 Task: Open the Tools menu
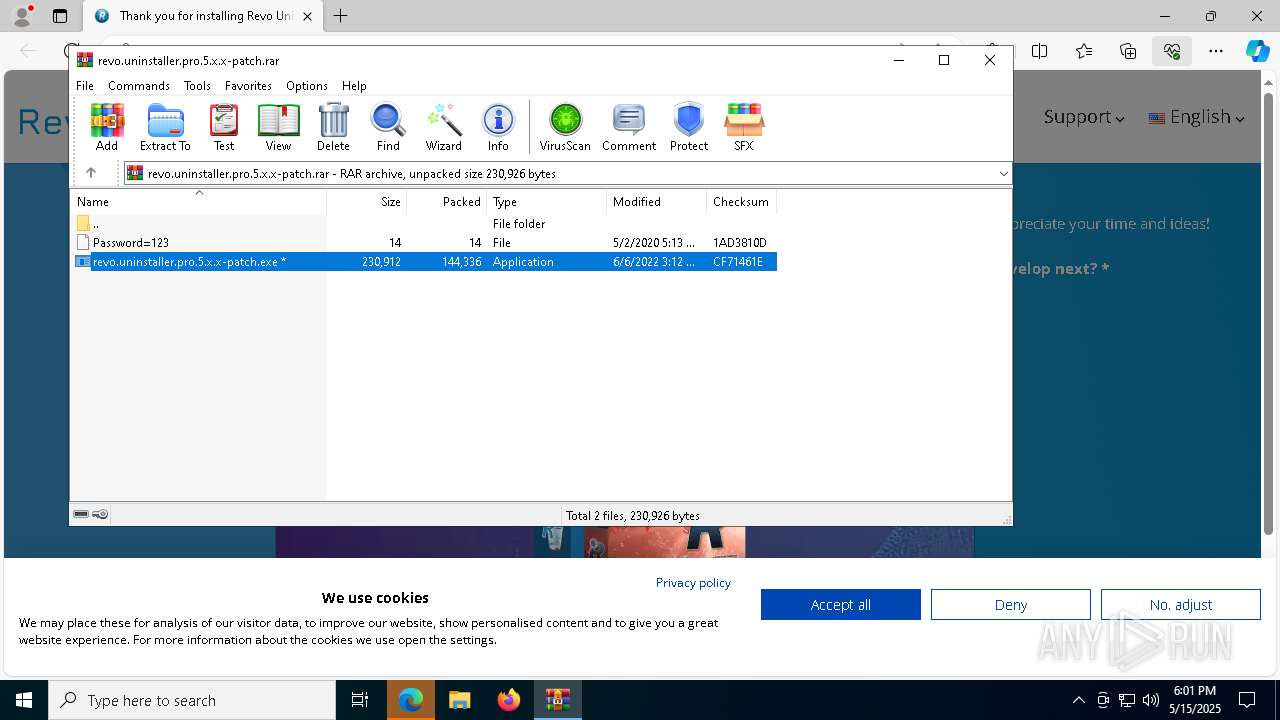(x=197, y=86)
